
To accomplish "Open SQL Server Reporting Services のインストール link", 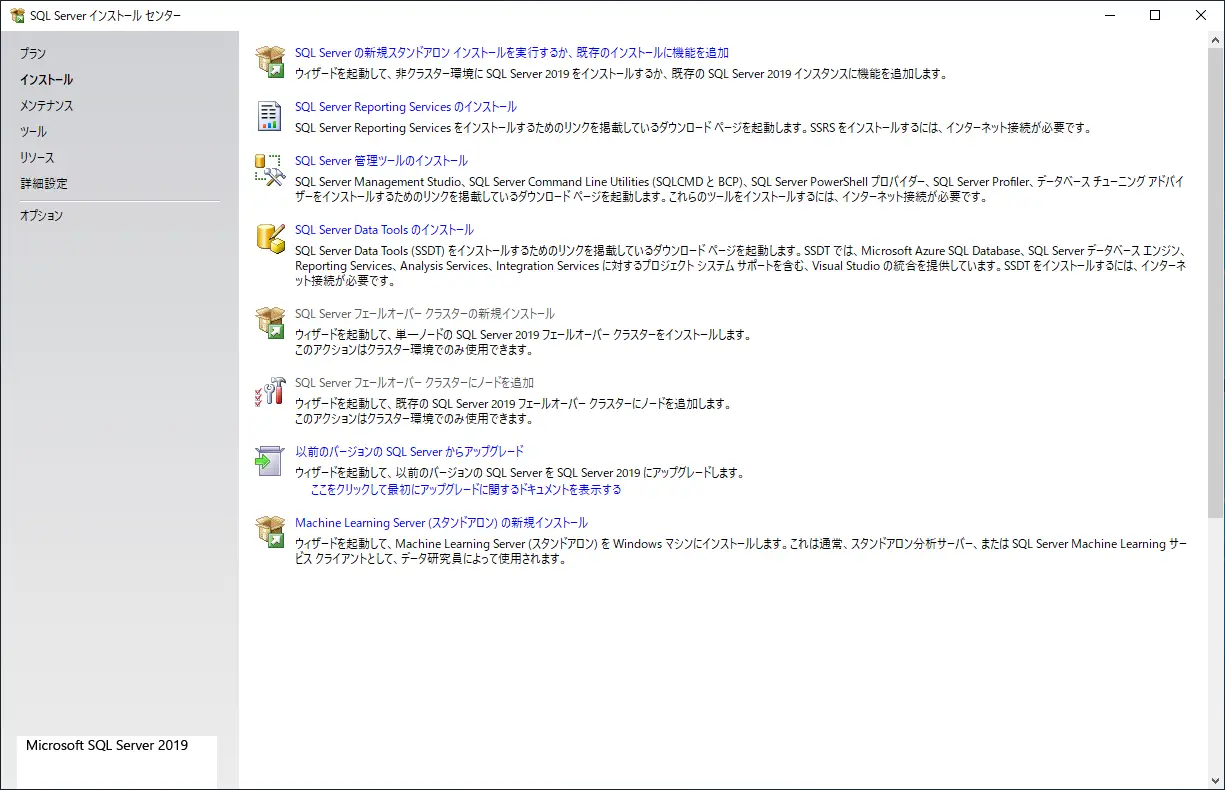I will (x=406, y=107).
